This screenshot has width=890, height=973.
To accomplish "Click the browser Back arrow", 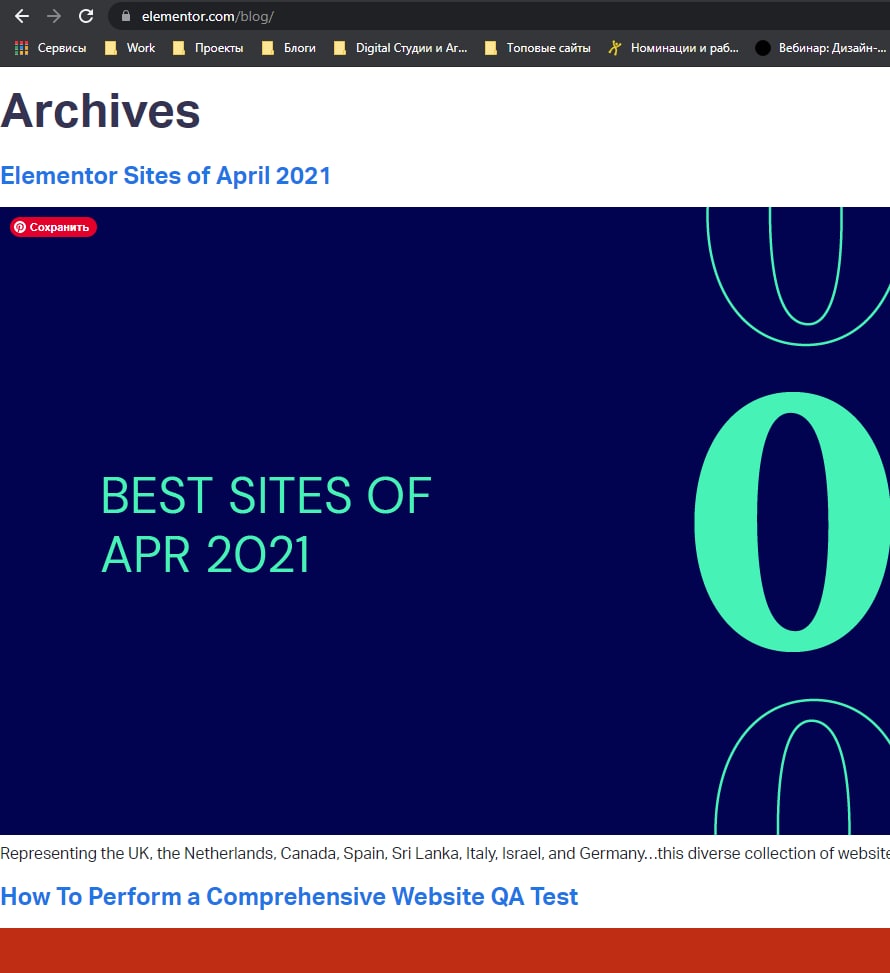I will pyautogui.click(x=22, y=16).
